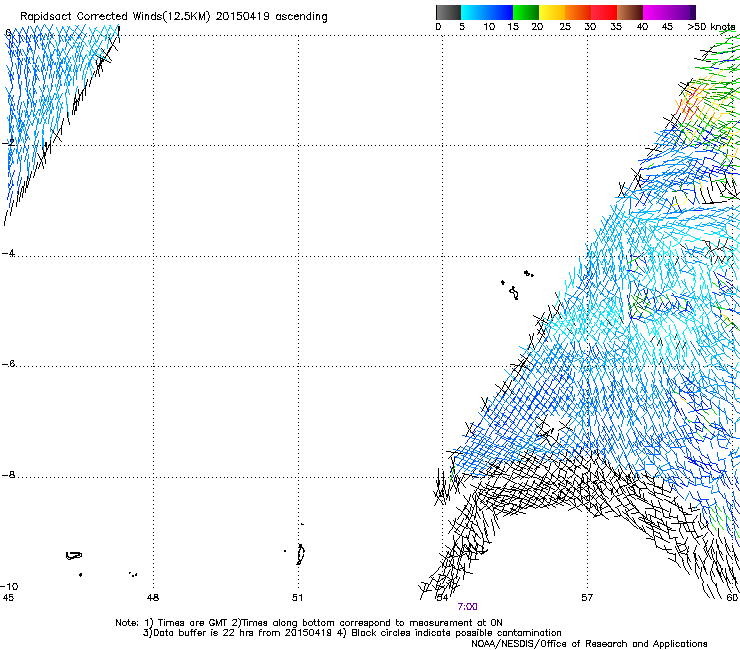Click the '20150419 ascending' date in the title
Screen dimensions: 740x650
point(271,16)
